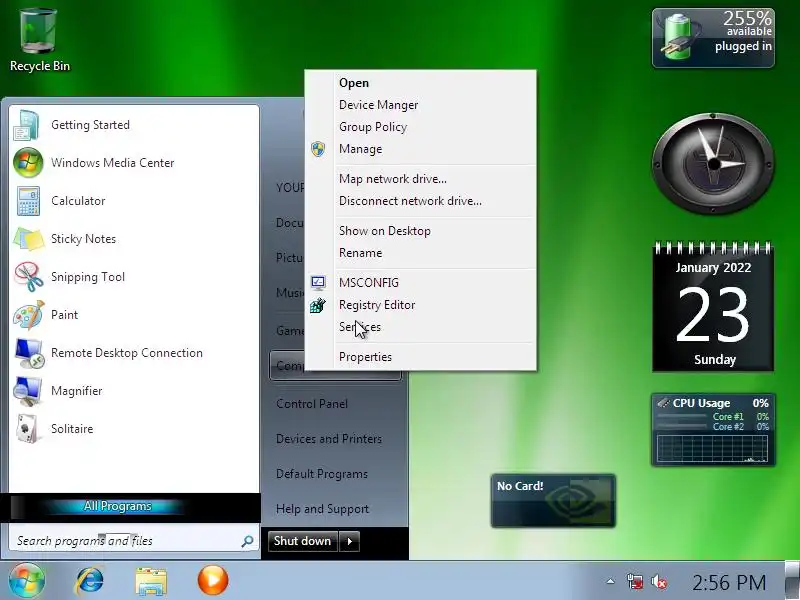Image resolution: width=800 pixels, height=600 pixels.
Task: Select Services in context menu
Action: click(x=420, y=327)
